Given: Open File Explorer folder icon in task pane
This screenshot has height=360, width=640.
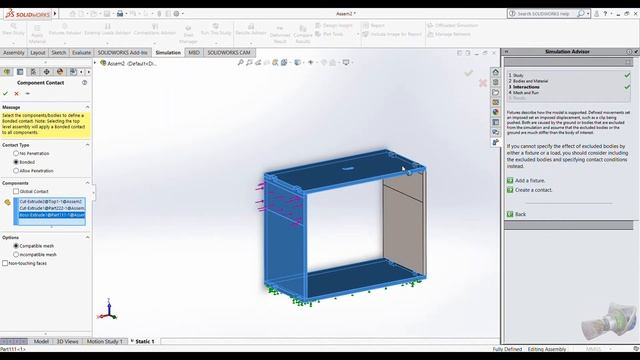Looking at the screenshot, I should 496,92.
